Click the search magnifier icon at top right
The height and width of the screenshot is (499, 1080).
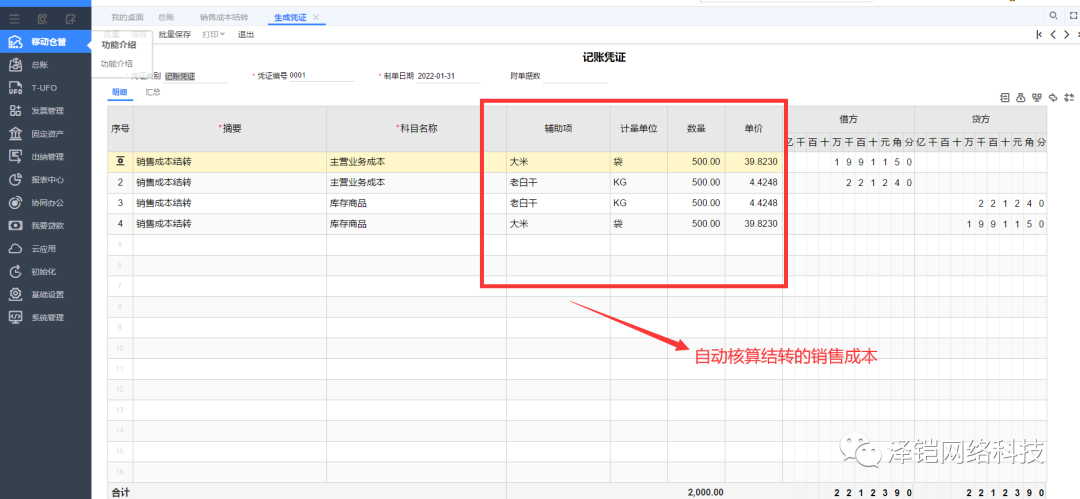pyautogui.click(x=1053, y=17)
